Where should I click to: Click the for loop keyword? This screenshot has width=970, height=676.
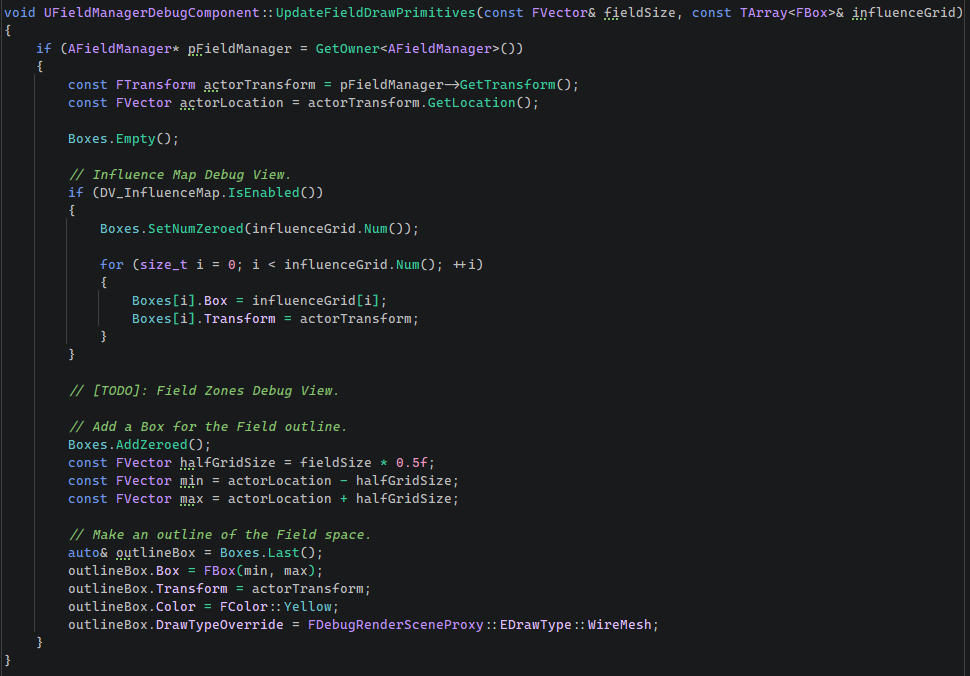(115, 264)
